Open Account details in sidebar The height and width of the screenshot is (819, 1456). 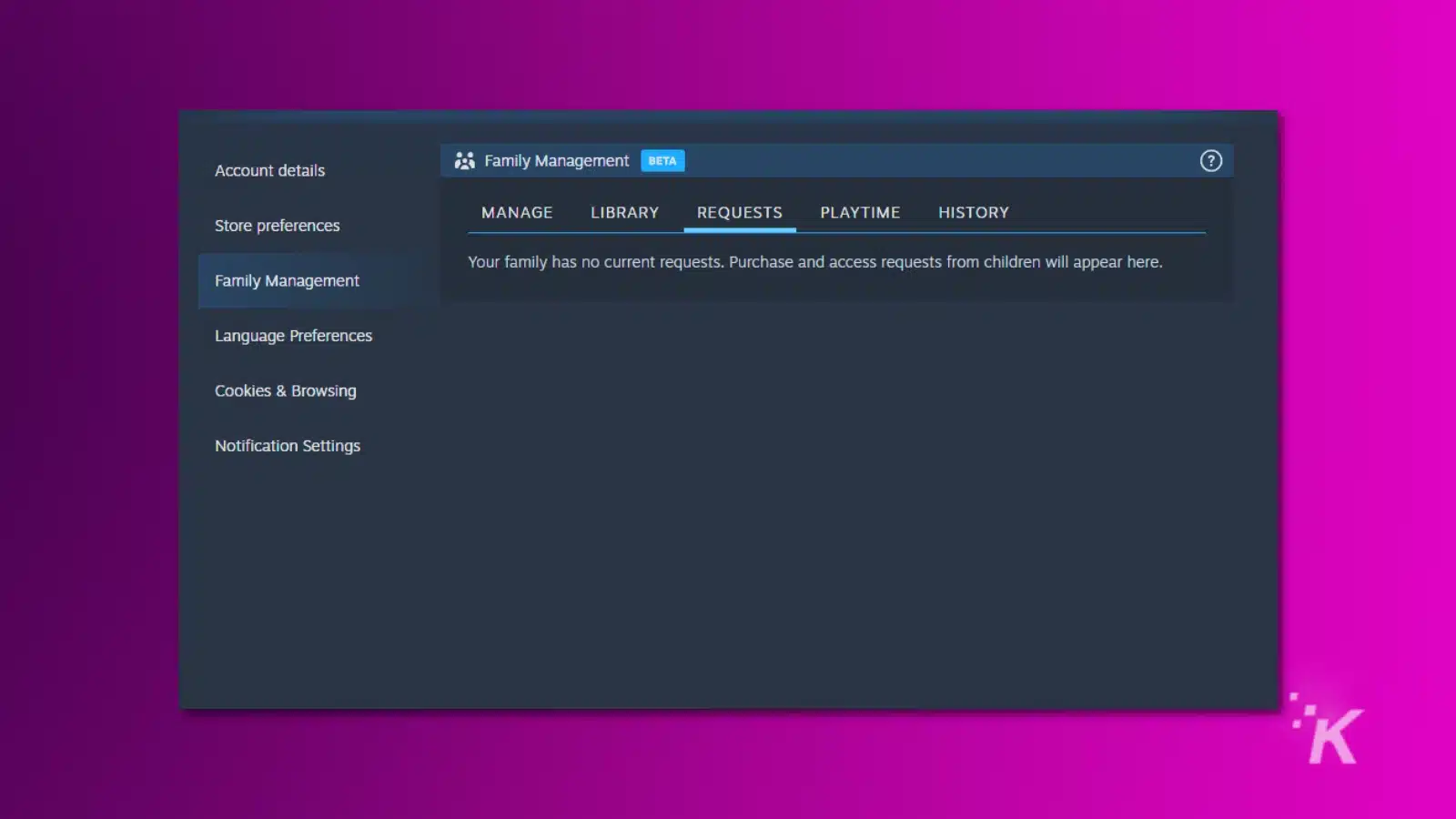point(269,171)
